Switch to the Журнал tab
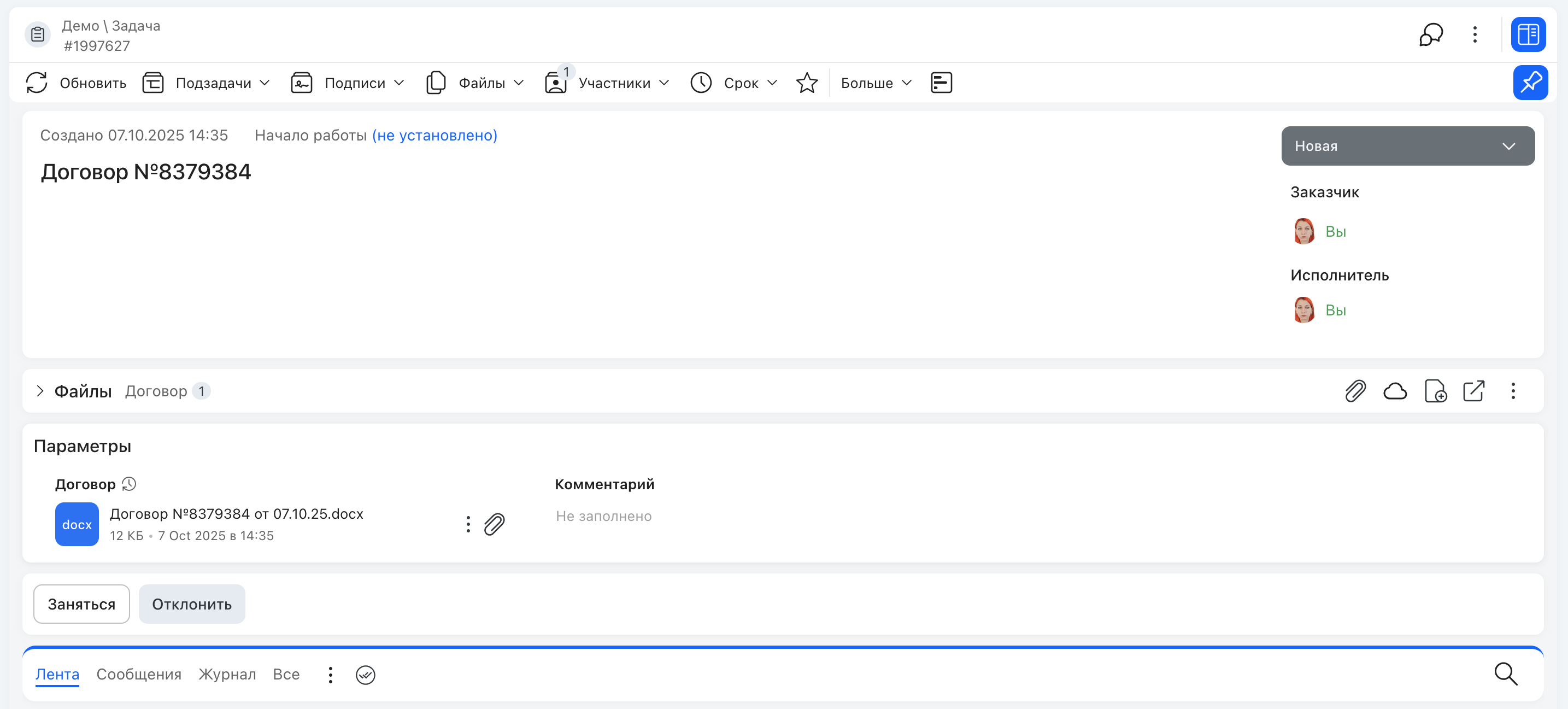Viewport: 1568px width, 709px height. (227, 675)
